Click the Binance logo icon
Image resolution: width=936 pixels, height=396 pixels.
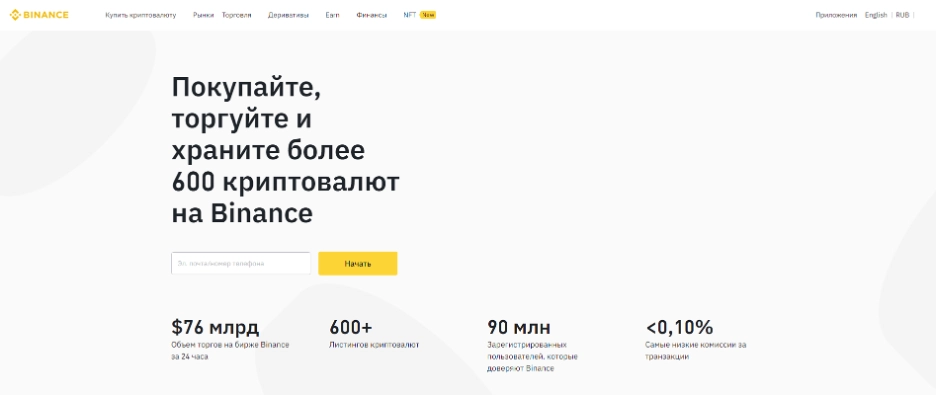(15, 15)
